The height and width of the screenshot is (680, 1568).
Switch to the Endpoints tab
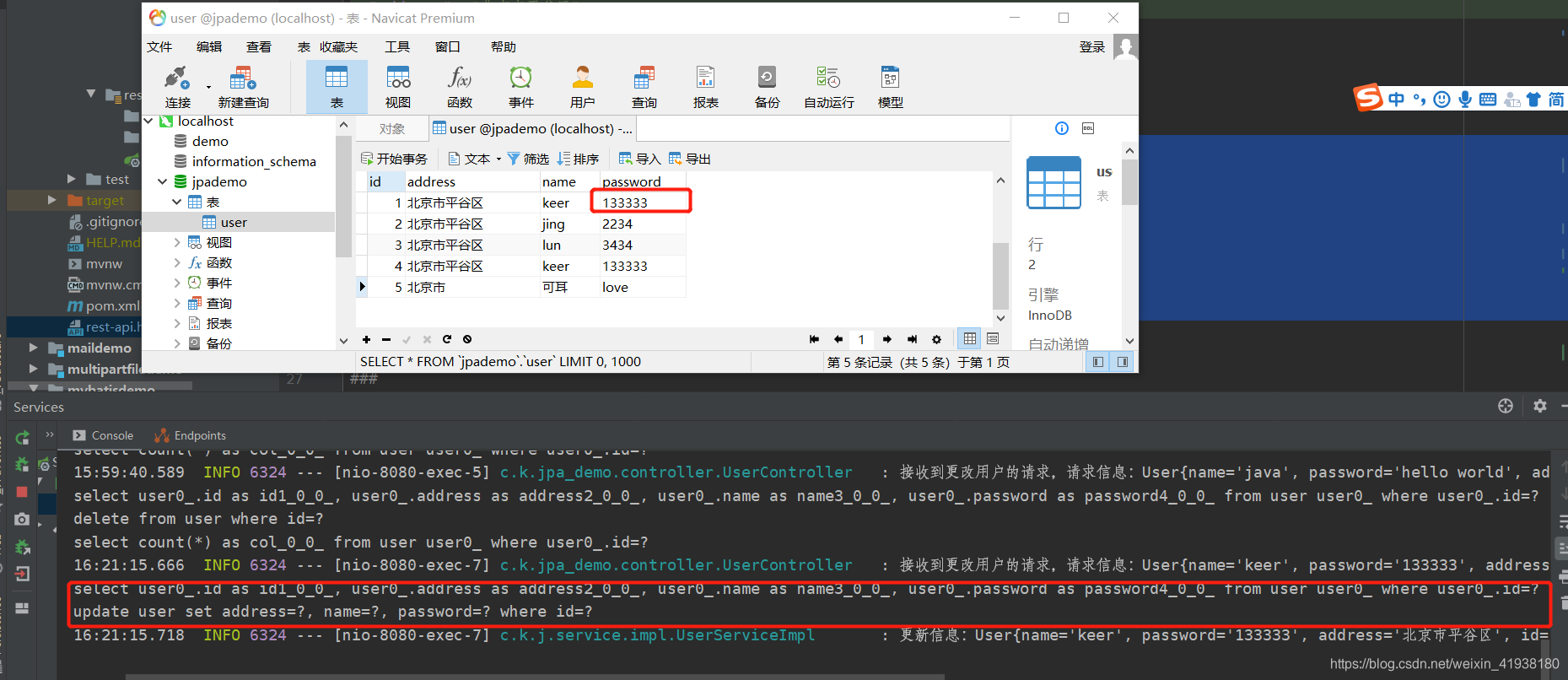coord(191,435)
